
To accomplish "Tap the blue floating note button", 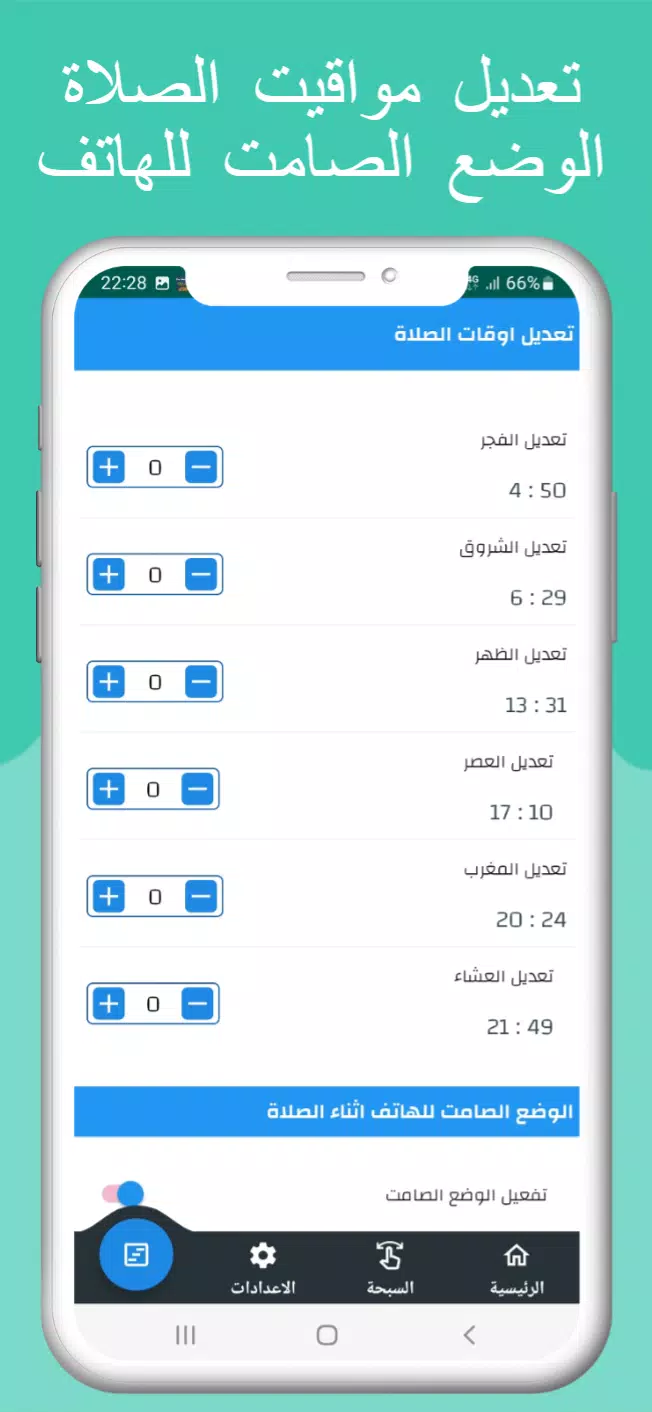I will (137, 1254).
